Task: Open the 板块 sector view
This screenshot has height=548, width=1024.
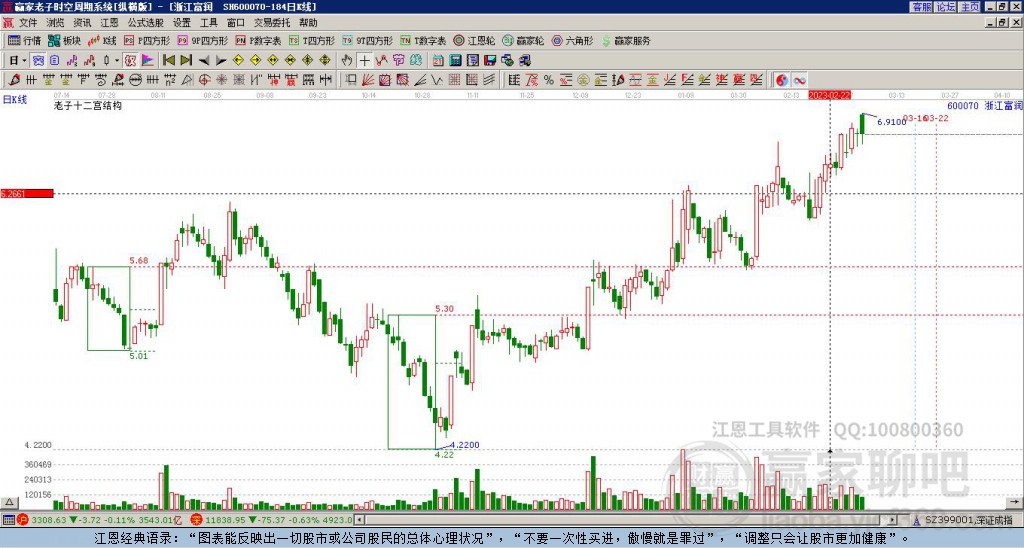Action: click(65, 40)
